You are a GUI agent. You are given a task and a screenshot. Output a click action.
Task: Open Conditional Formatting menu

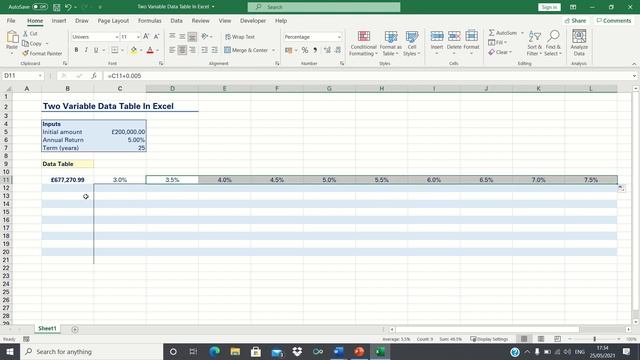(x=363, y=43)
